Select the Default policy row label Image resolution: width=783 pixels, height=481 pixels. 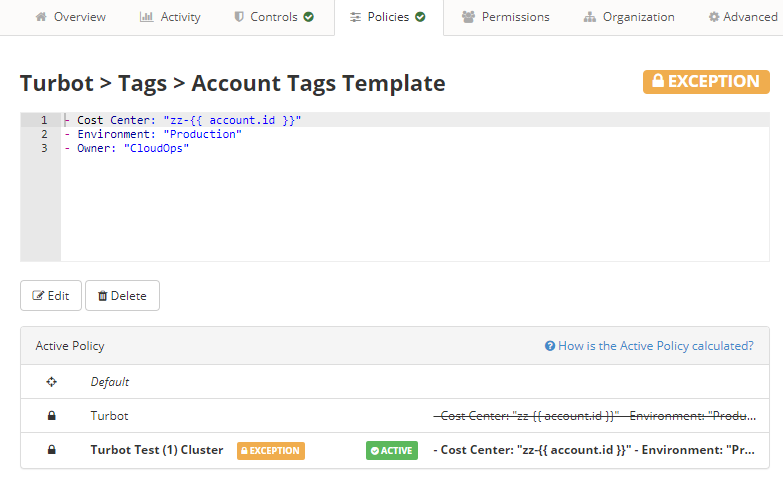110,382
